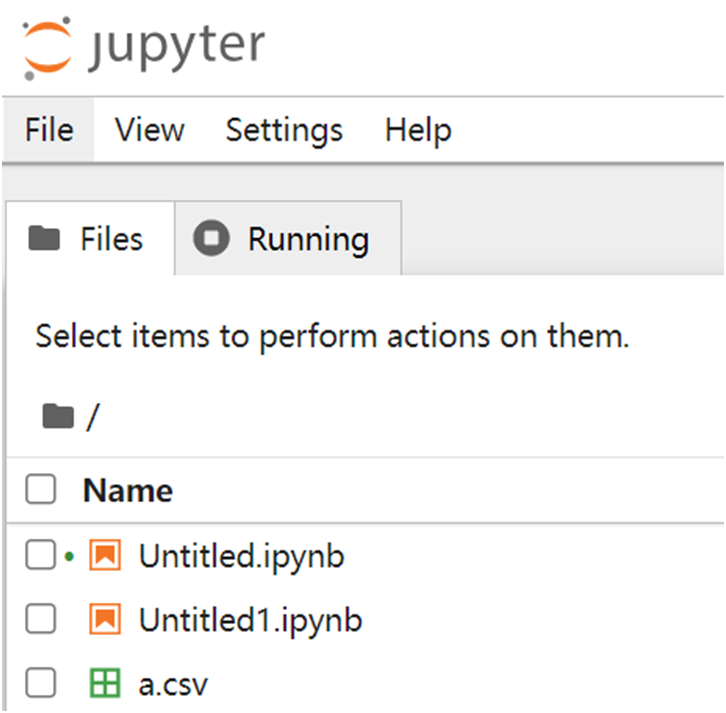726x713 pixels.
Task: Check the box for Untitled1.ipynb
Action: [x=41, y=619]
